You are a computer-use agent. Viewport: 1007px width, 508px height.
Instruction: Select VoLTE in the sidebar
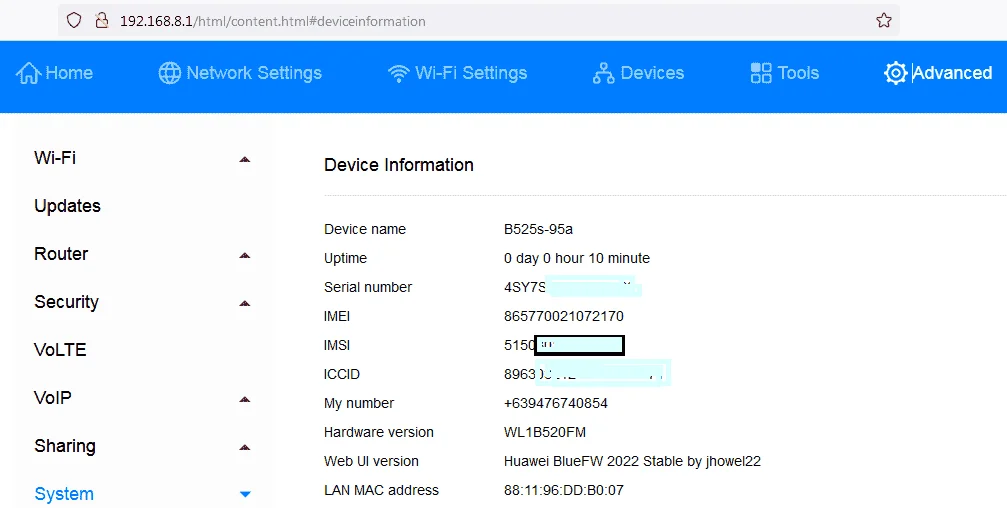(x=60, y=350)
